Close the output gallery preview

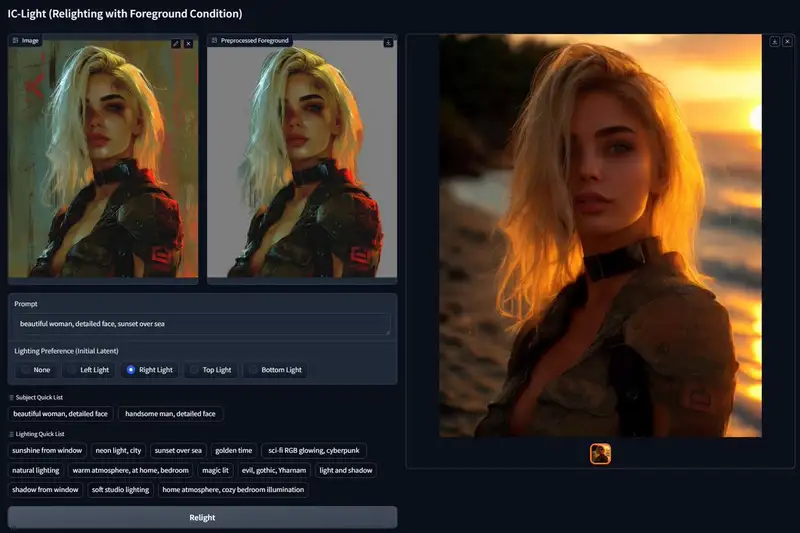pyautogui.click(x=787, y=42)
